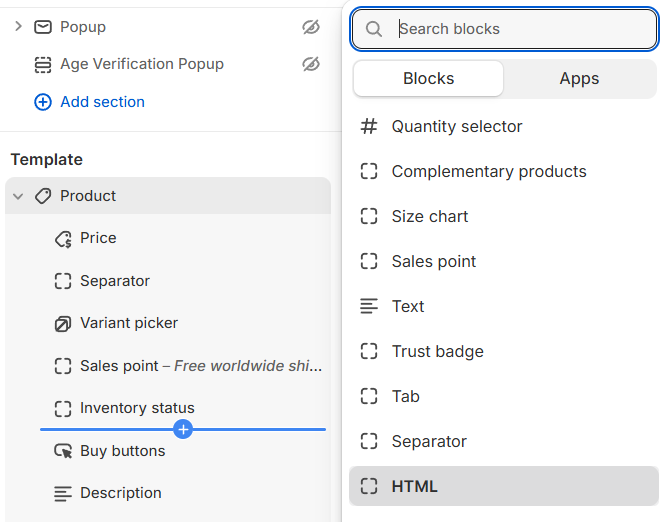Select Inventory status block in tree
This screenshot has height=522, width=665.
pyautogui.click(x=137, y=408)
